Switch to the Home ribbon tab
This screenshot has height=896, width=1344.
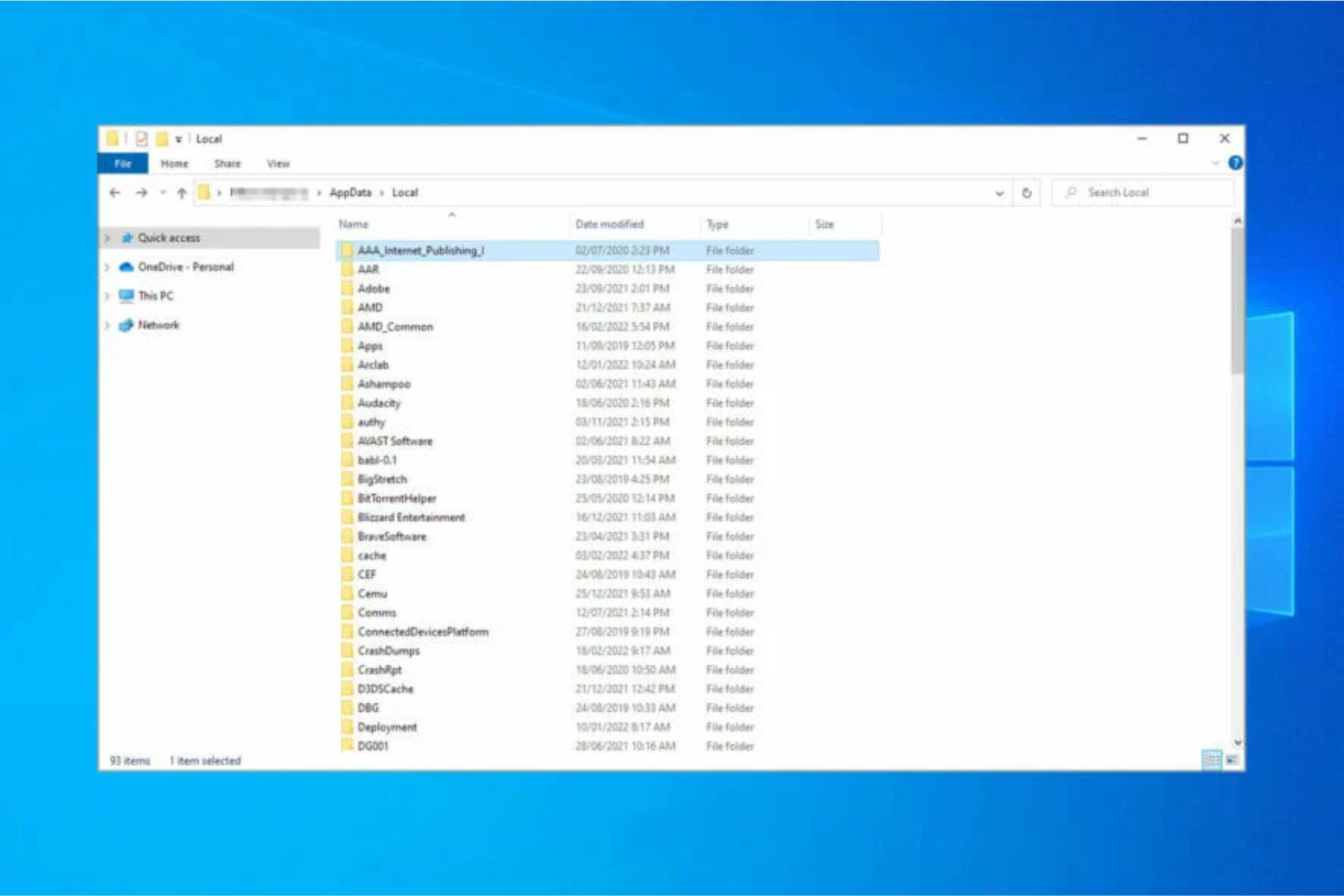tap(174, 163)
